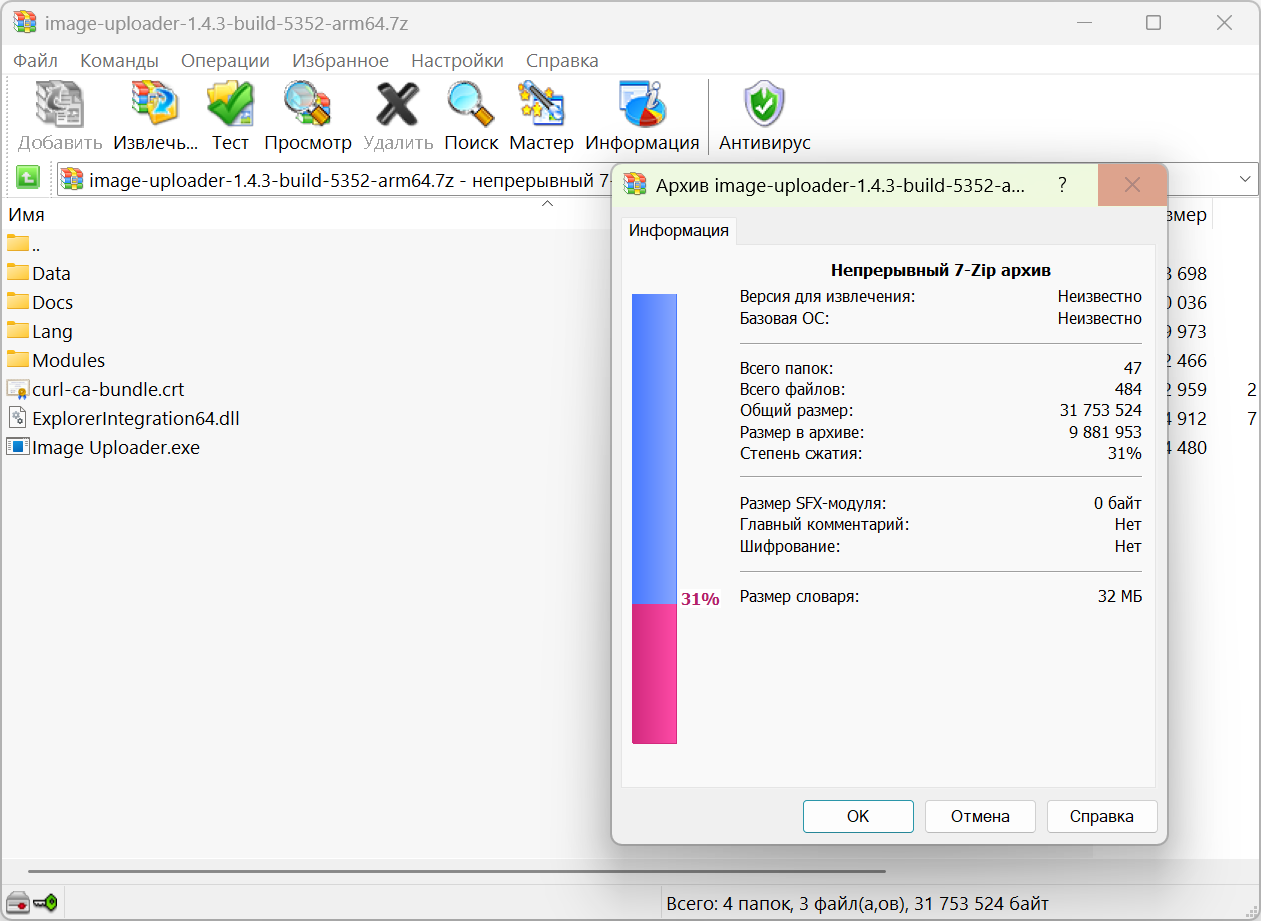The height and width of the screenshot is (921, 1261).
Task: Run the Тест archive check icon
Action: (x=230, y=104)
